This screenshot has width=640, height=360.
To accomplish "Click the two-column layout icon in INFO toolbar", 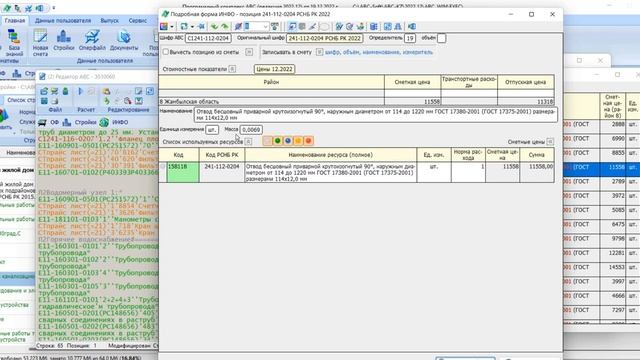I will click(x=387, y=27).
